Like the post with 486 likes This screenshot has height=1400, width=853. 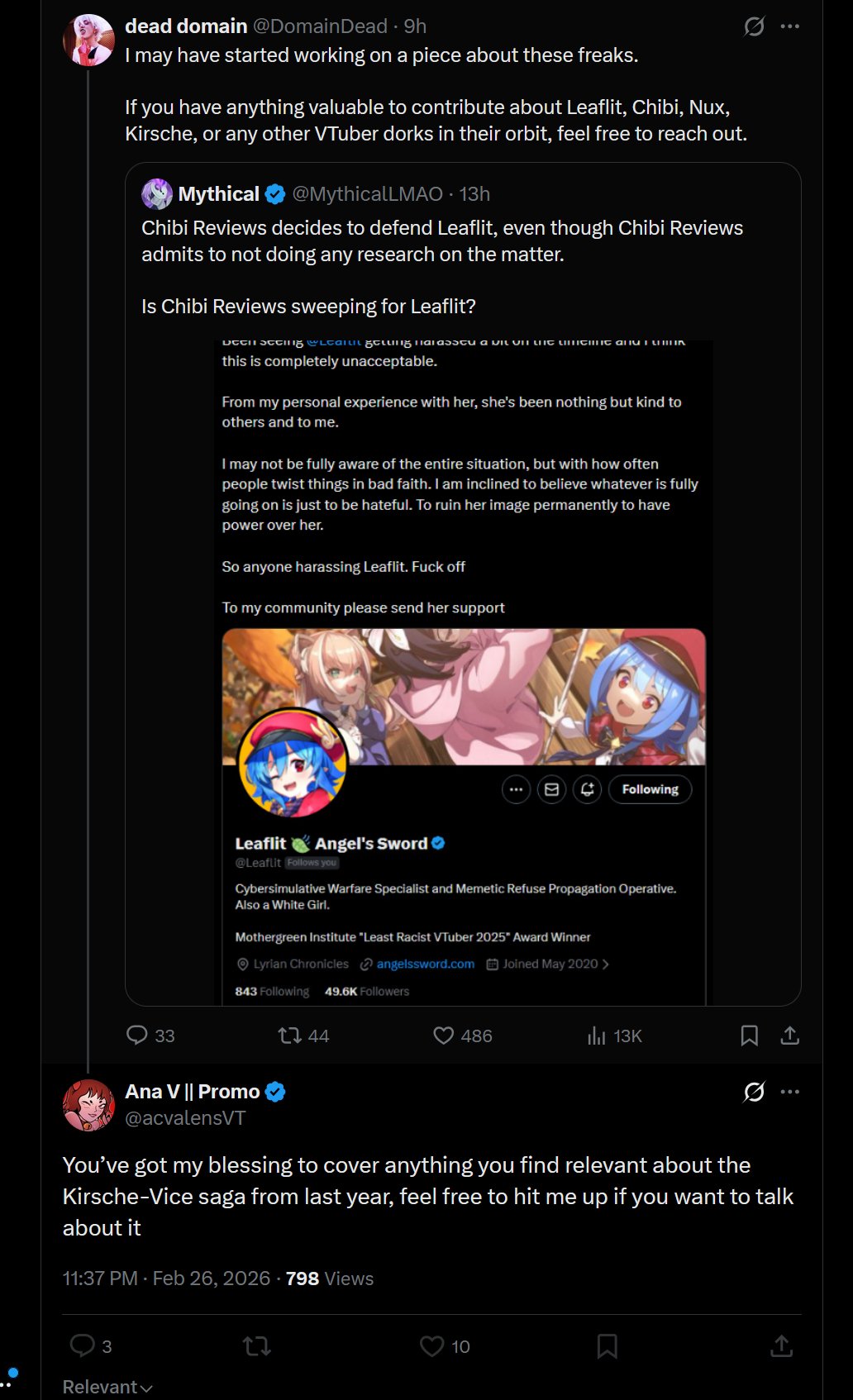coord(463,1036)
